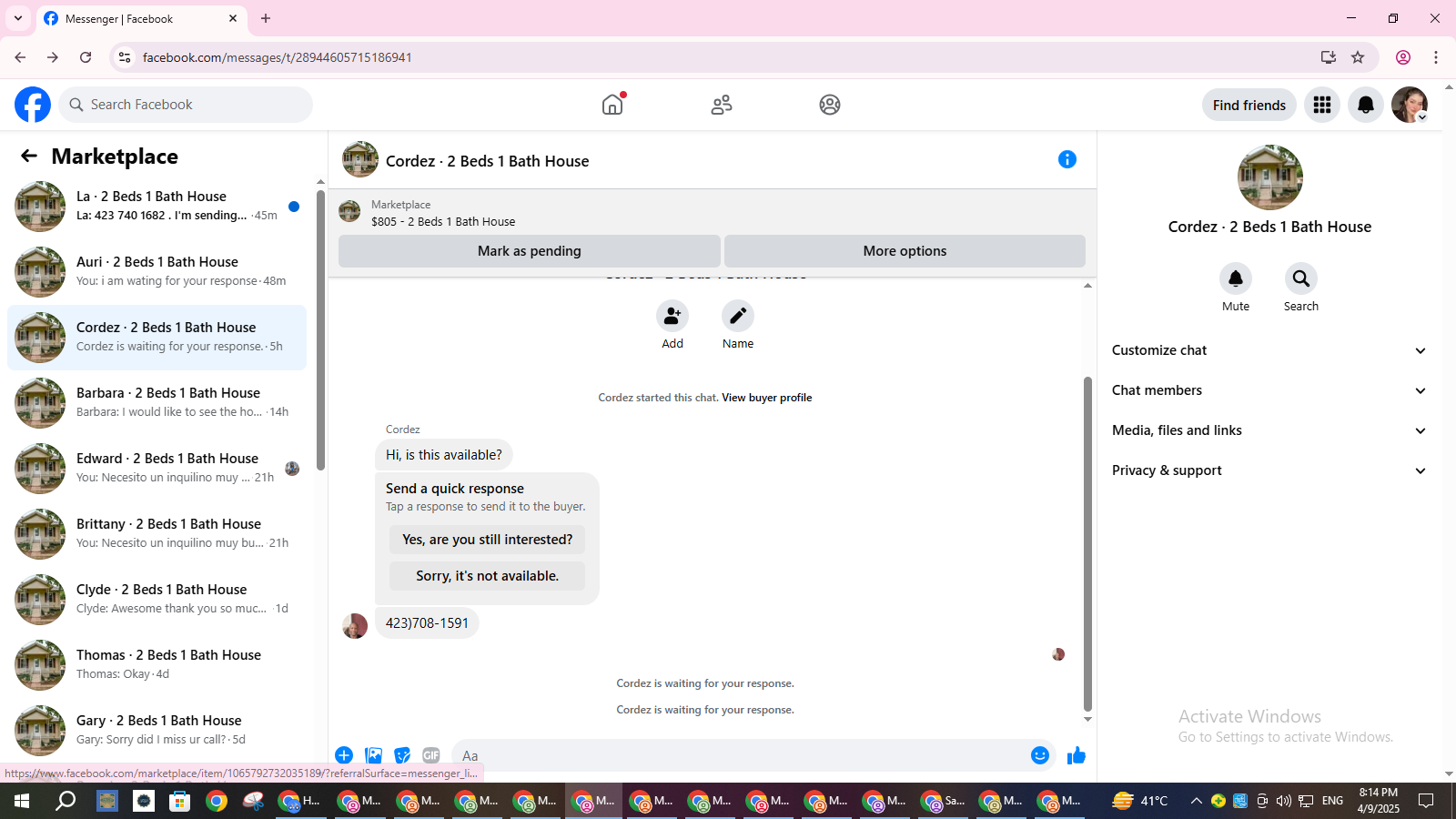Image resolution: width=1456 pixels, height=819 pixels.
Task: Open the Clyde conversation
Action: (157, 600)
